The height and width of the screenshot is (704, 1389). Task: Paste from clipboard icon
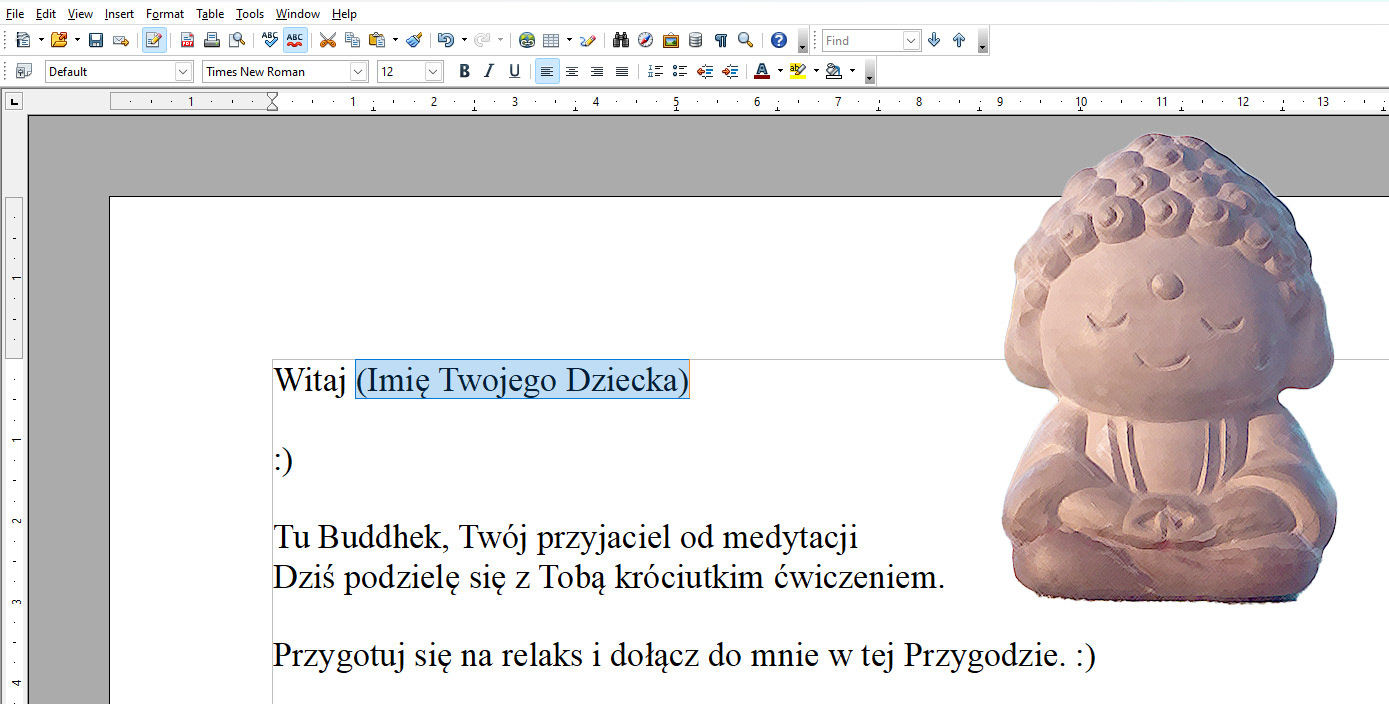pyautogui.click(x=377, y=40)
